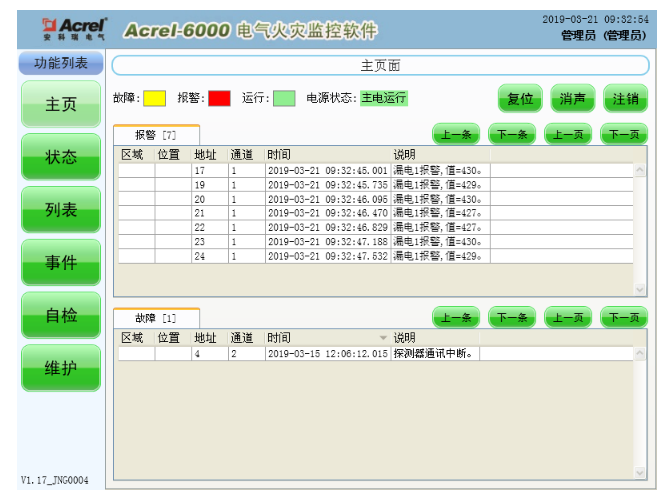
Task: Sort fault list by 时间 column arrow
Action: point(382,338)
